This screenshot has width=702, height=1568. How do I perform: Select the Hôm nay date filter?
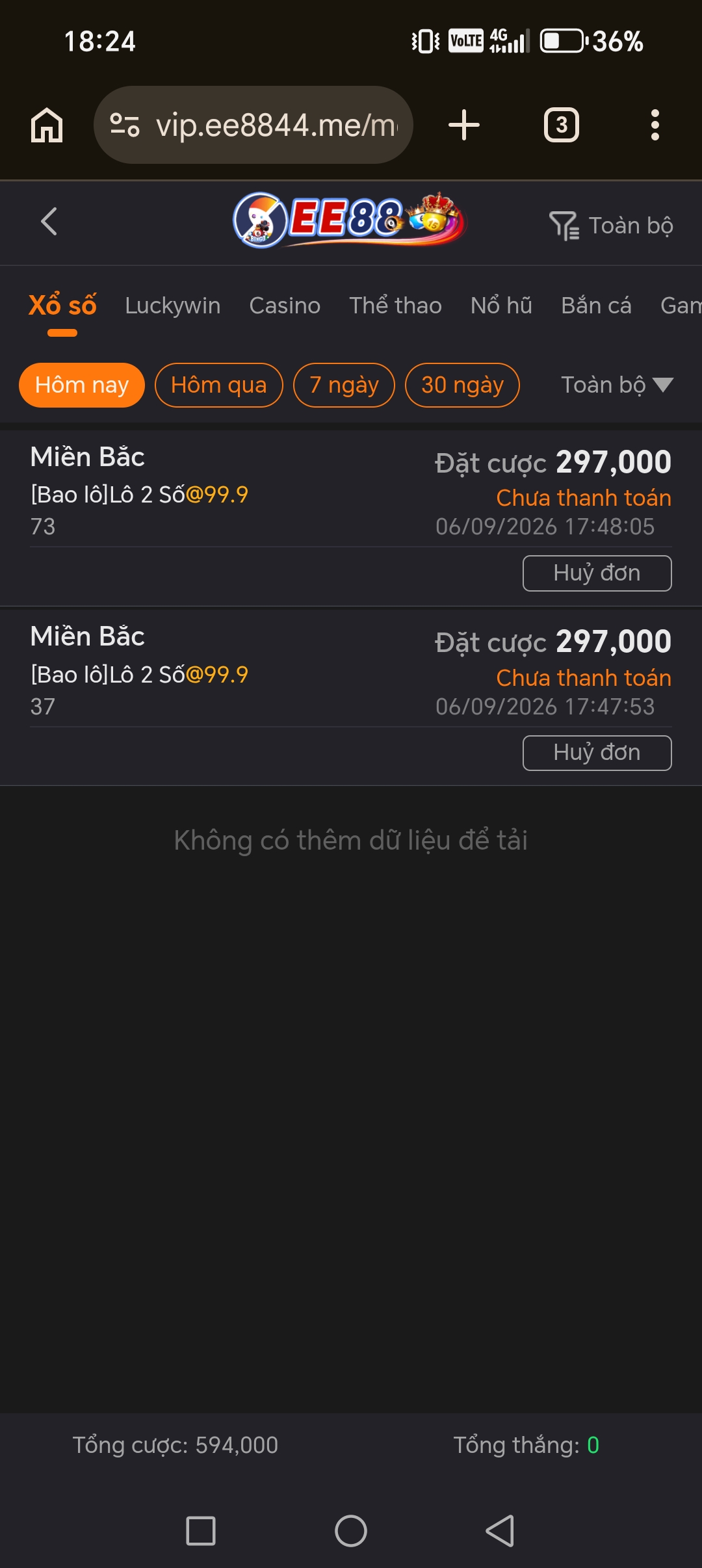pyautogui.click(x=82, y=385)
